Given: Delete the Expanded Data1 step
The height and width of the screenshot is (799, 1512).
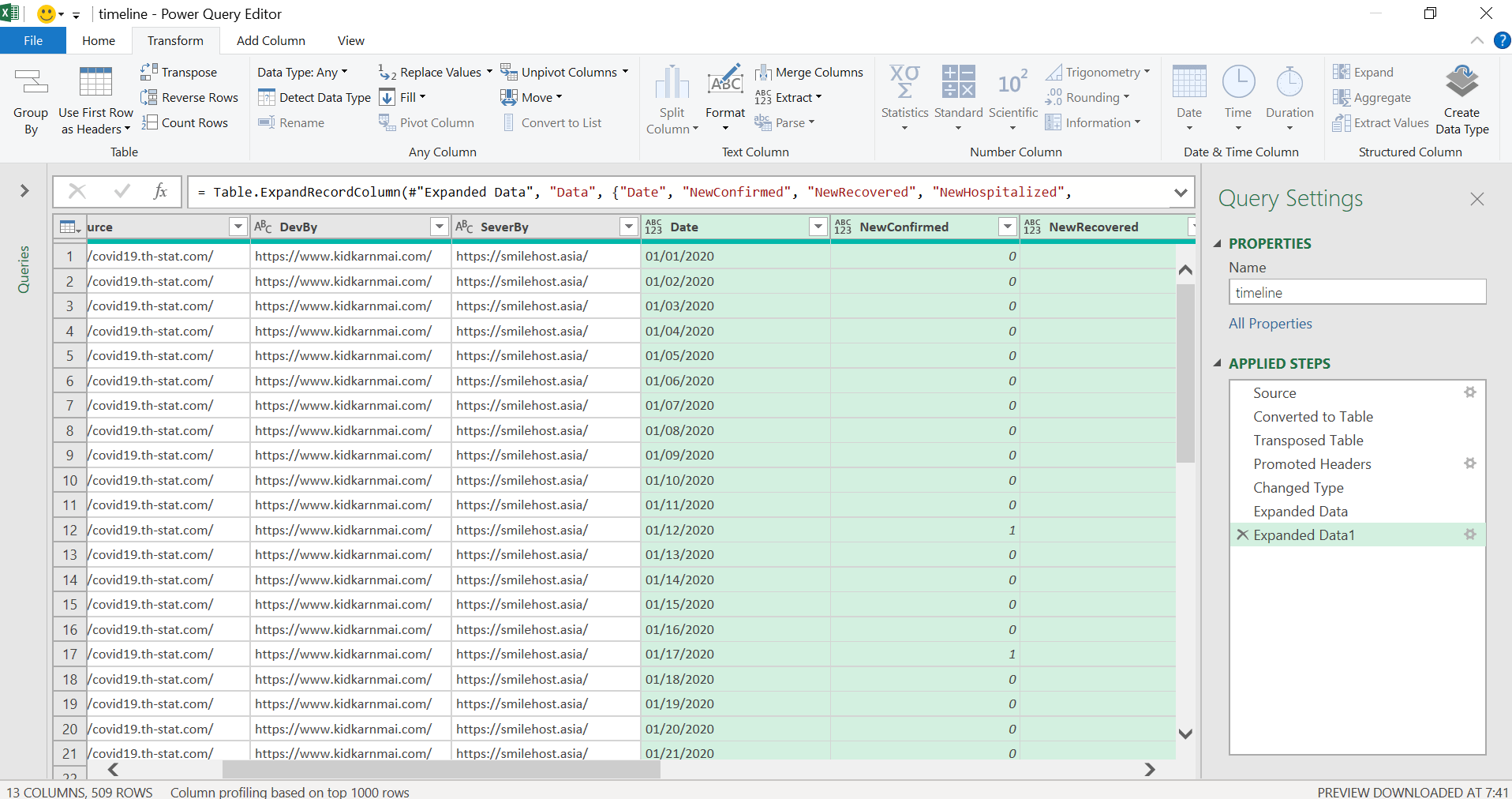Looking at the screenshot, I should click(1241, 535).
